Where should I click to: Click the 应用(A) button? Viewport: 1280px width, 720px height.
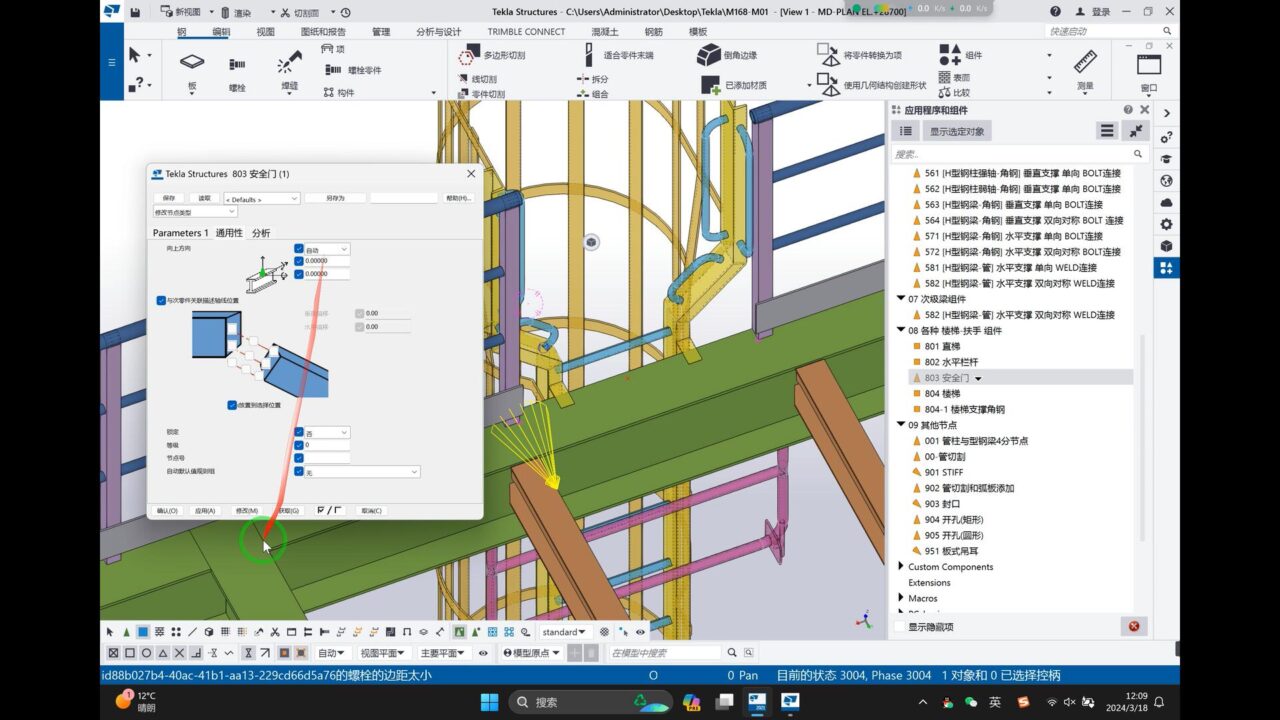pos(205,510)
